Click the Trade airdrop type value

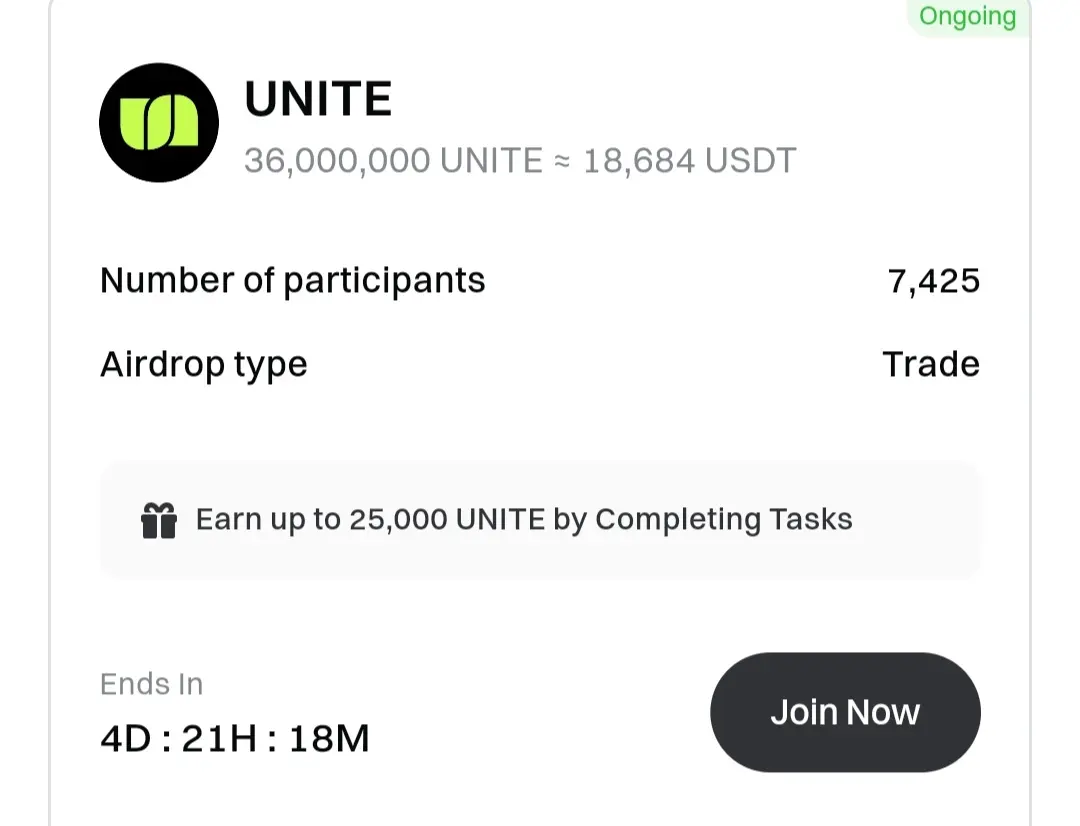[x=931, y=364]
